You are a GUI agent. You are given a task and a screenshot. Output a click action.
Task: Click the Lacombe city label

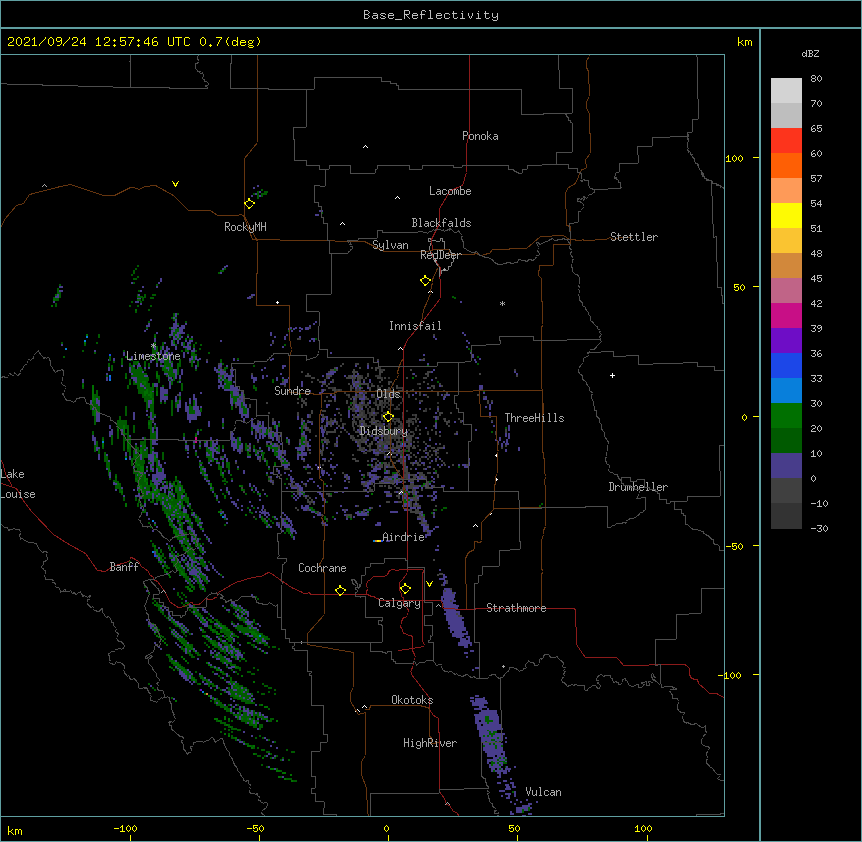pos(450,191)
